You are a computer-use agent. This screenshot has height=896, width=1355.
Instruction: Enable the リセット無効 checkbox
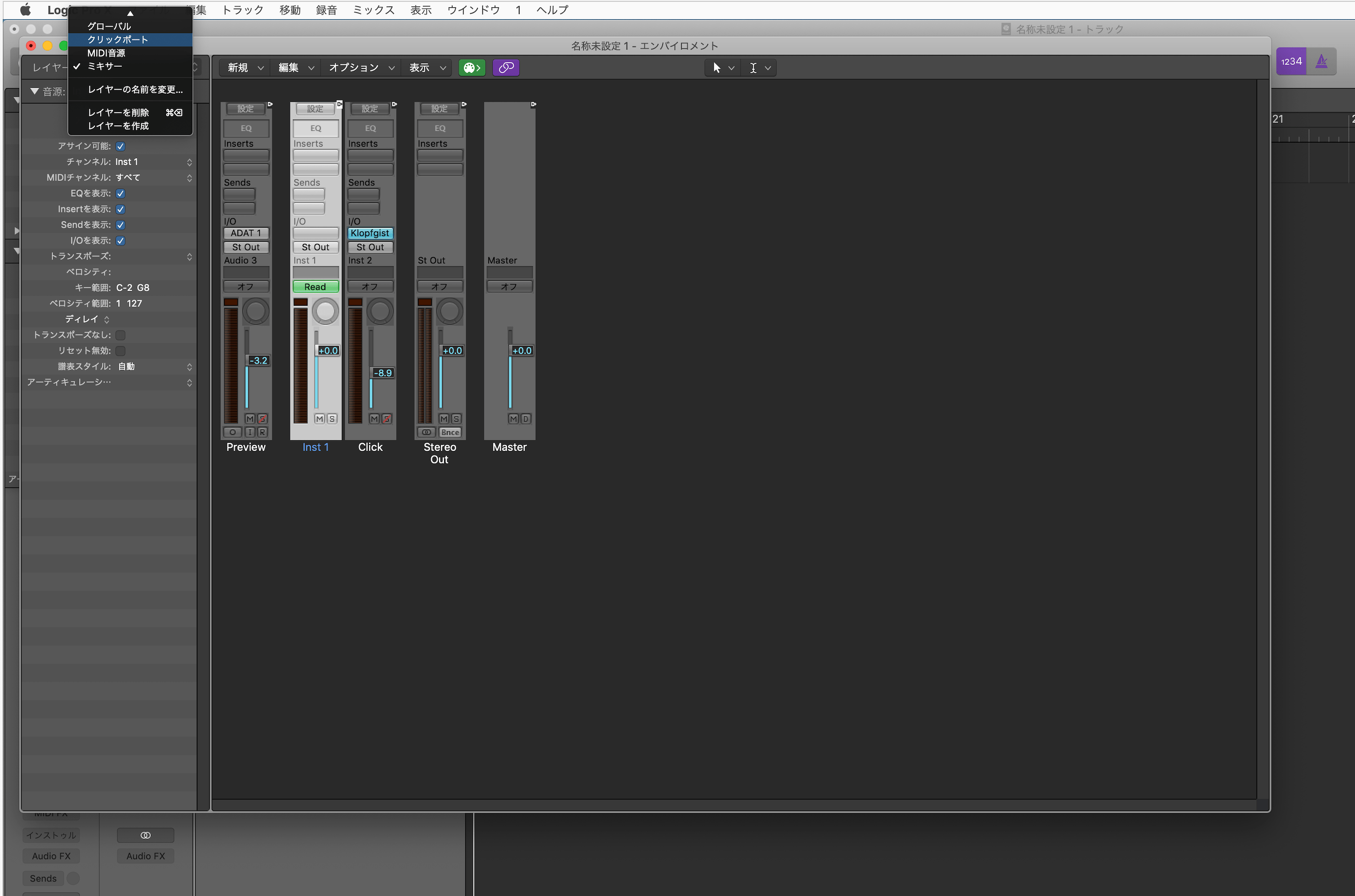(x=121, y=351)
